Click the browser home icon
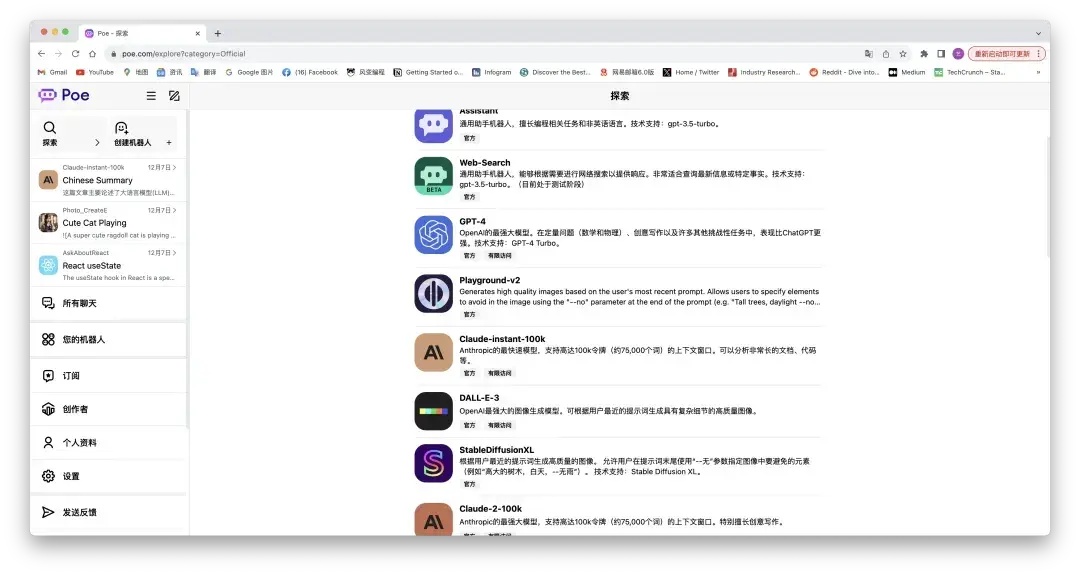Viewport: 1080px width, 575px height. click(x=92, y=54)
